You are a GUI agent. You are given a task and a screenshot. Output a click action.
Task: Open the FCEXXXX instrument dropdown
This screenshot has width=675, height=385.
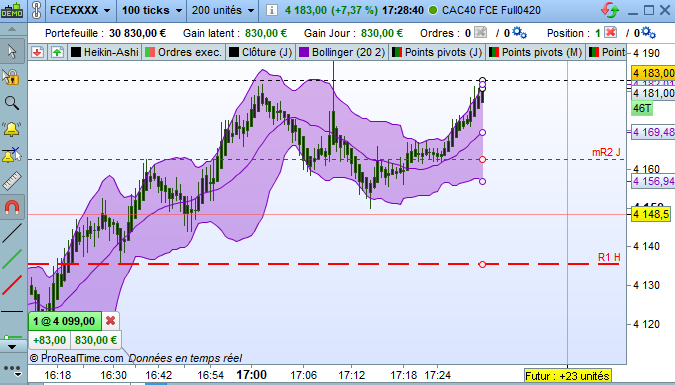click(80, 10)
